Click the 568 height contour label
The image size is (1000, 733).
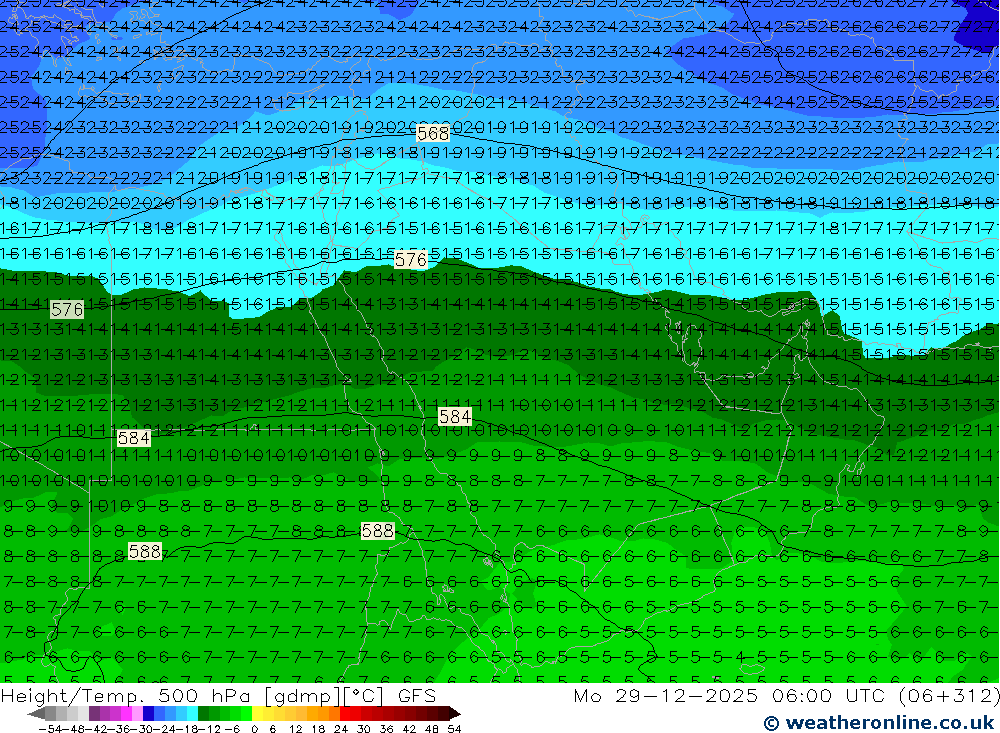point(433,133)
